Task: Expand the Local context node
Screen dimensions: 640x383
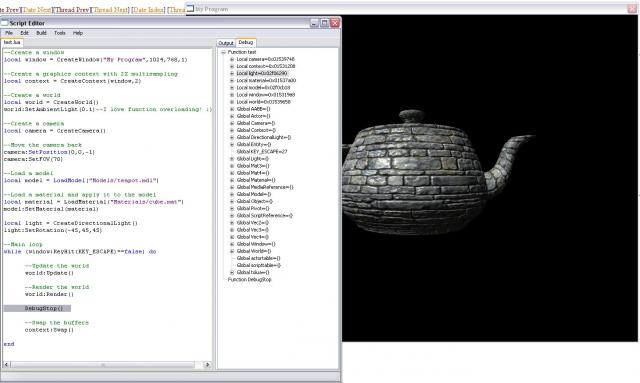Action: coord(232,66)
